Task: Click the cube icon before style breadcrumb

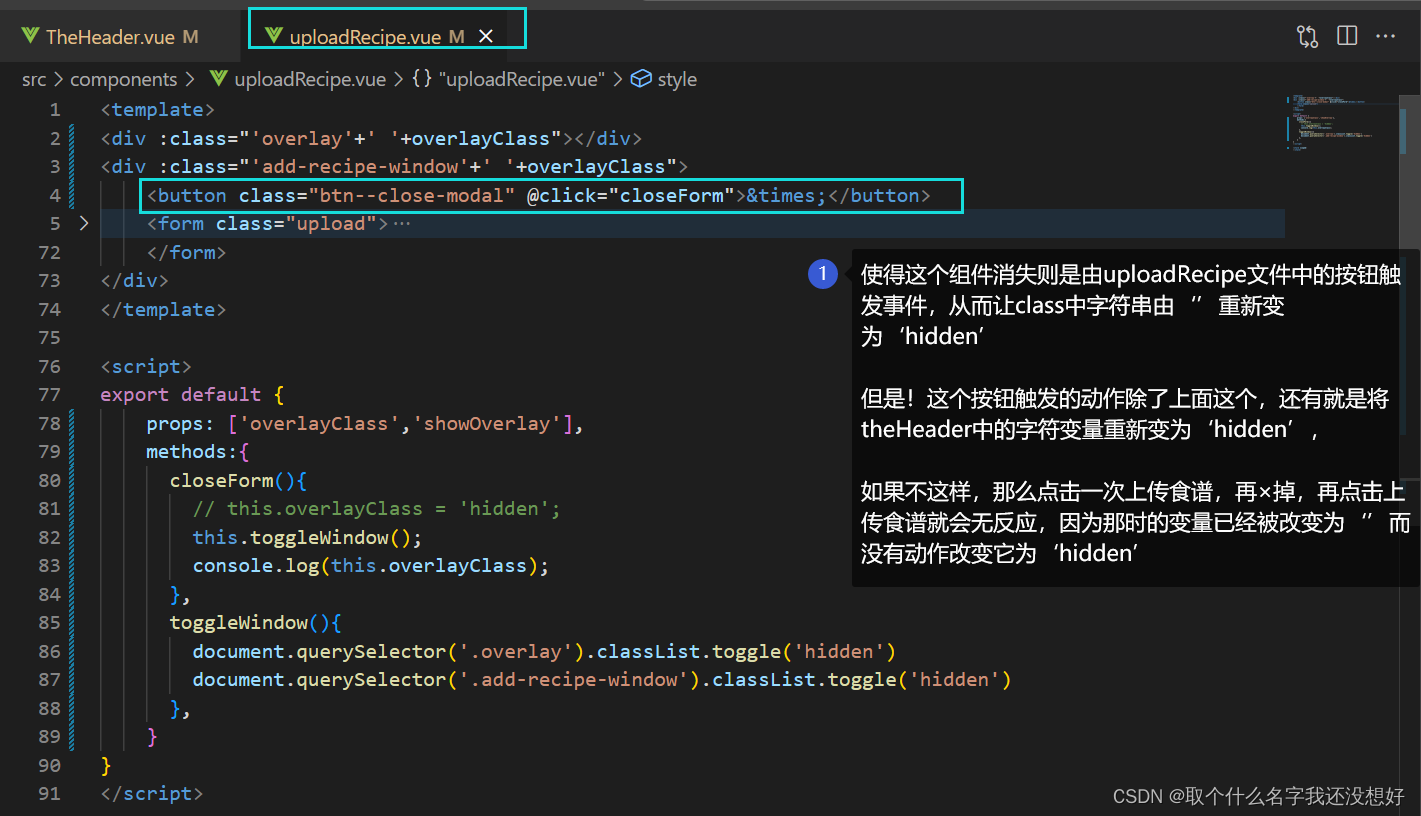Action: click(641, 79)
